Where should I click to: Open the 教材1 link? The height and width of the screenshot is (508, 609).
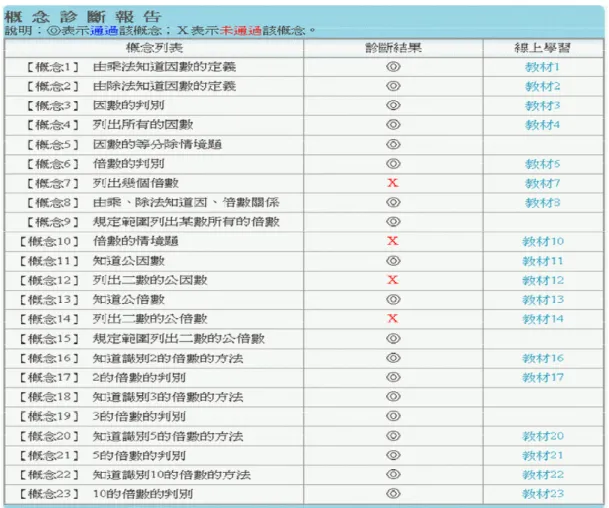[x=542, y=67]
